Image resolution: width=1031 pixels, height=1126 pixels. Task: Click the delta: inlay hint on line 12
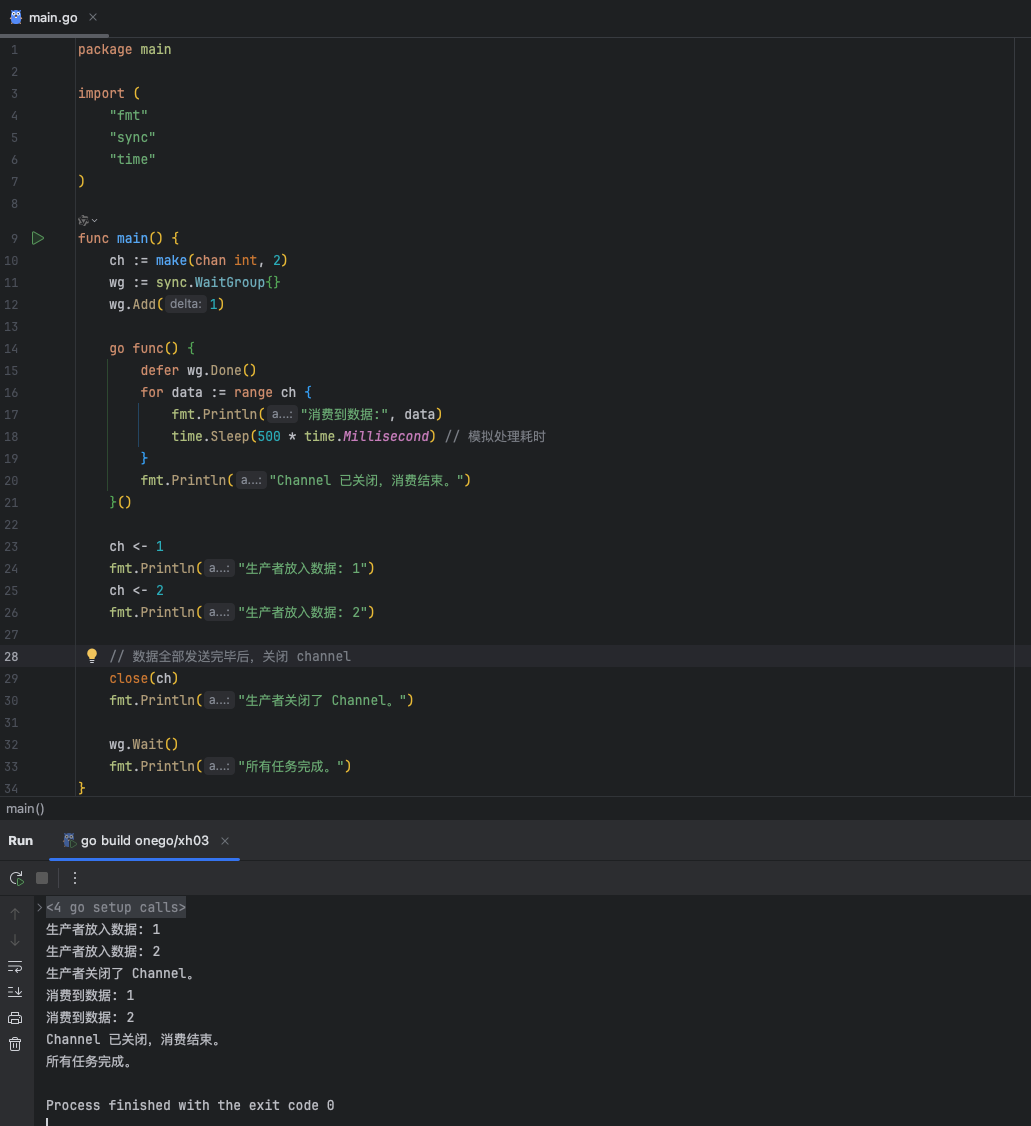(x=186, y=304)
